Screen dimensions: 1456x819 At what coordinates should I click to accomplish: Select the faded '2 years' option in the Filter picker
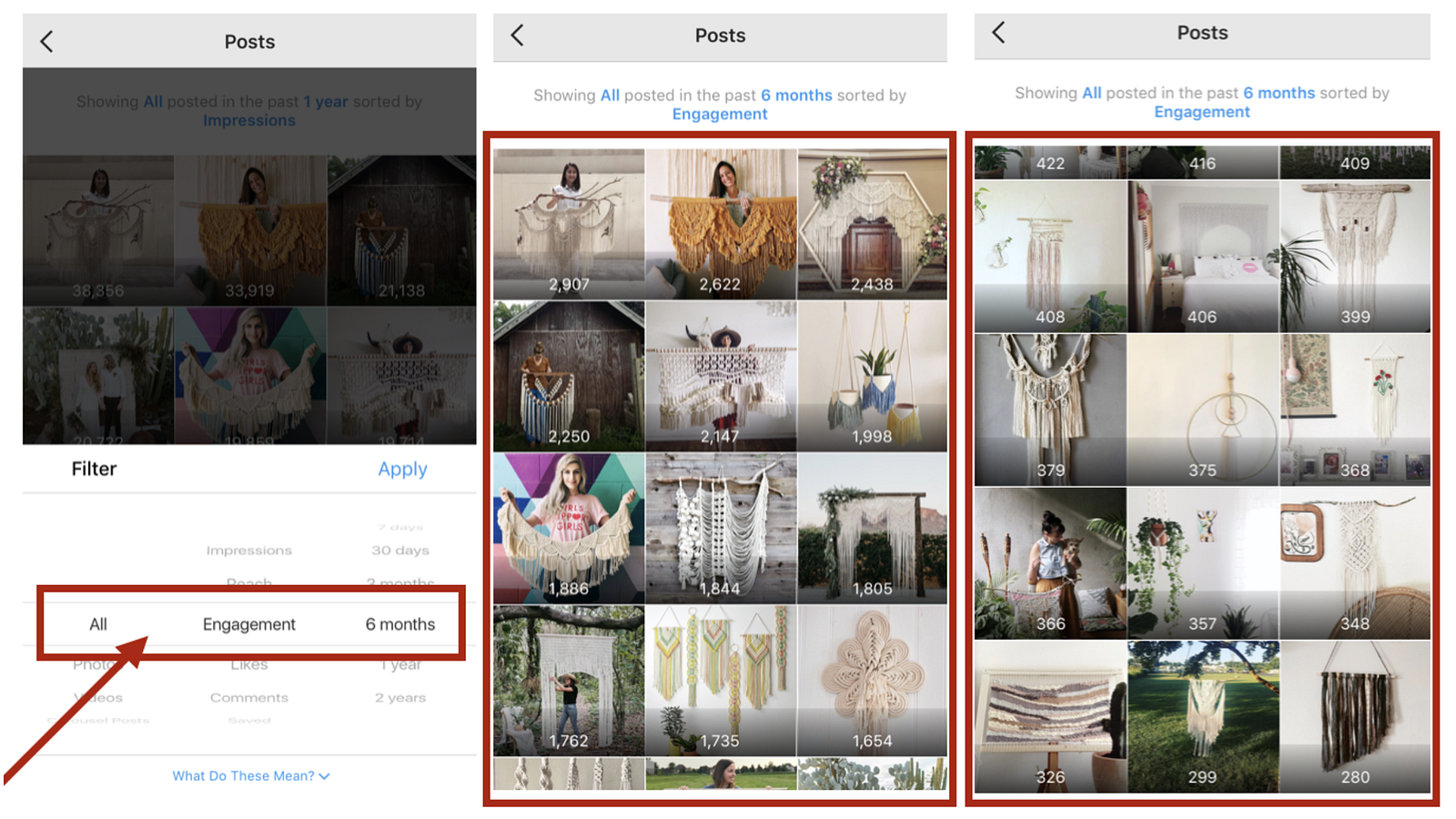click(400, 698)
